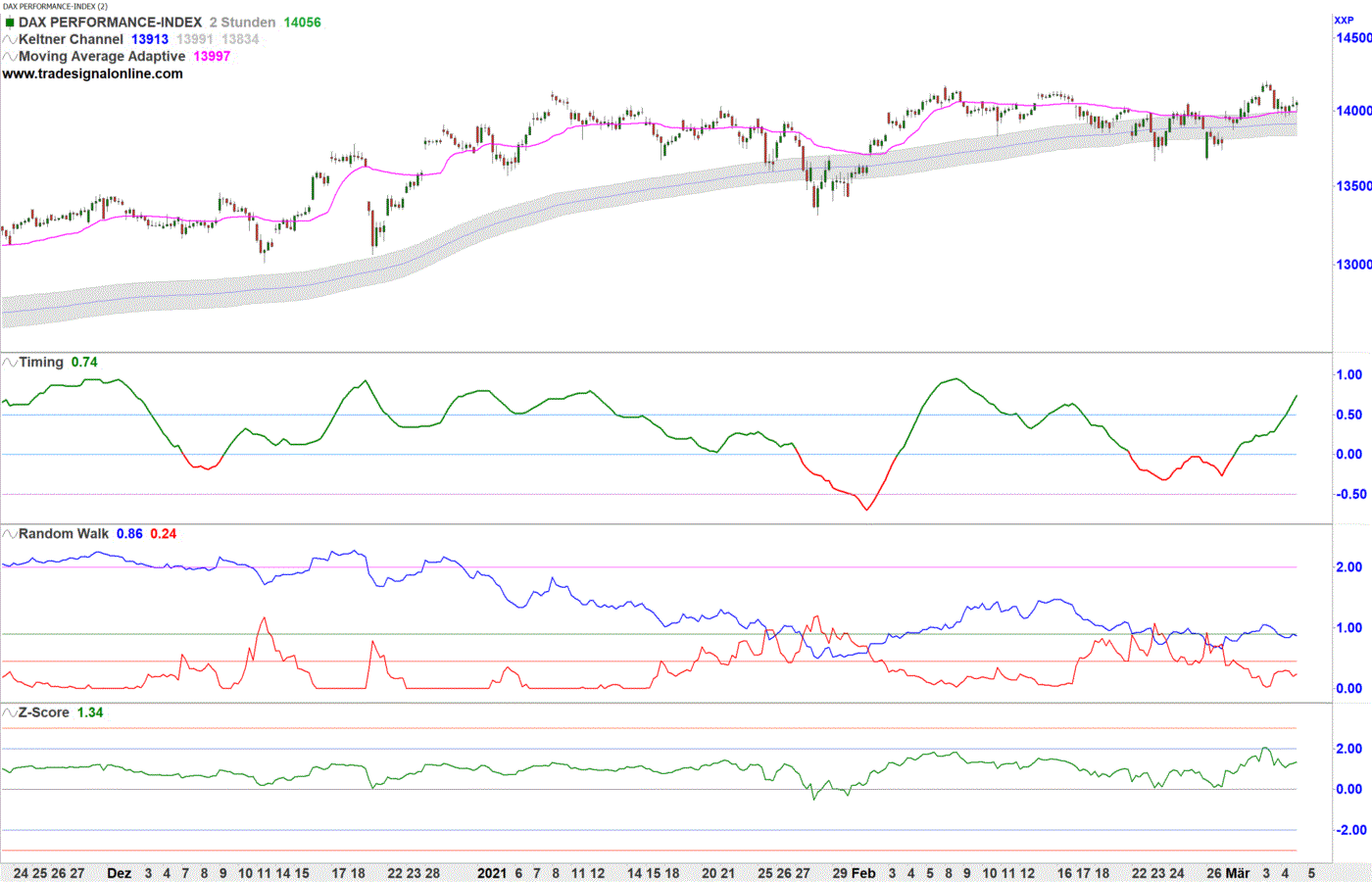Click the Random Walk indicator label

pos(64,534)
